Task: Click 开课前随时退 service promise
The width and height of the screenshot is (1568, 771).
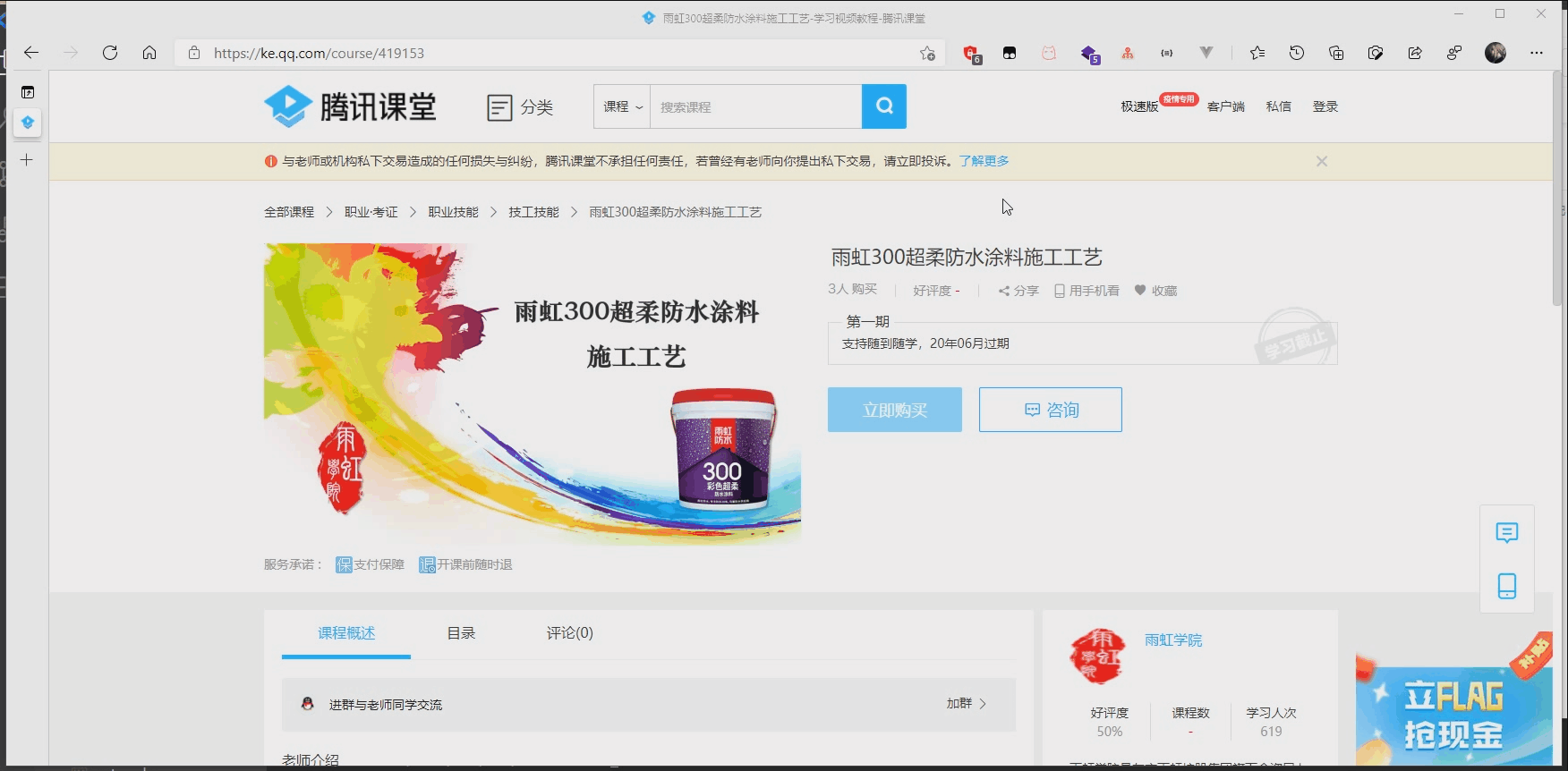Action: [465, 564]
